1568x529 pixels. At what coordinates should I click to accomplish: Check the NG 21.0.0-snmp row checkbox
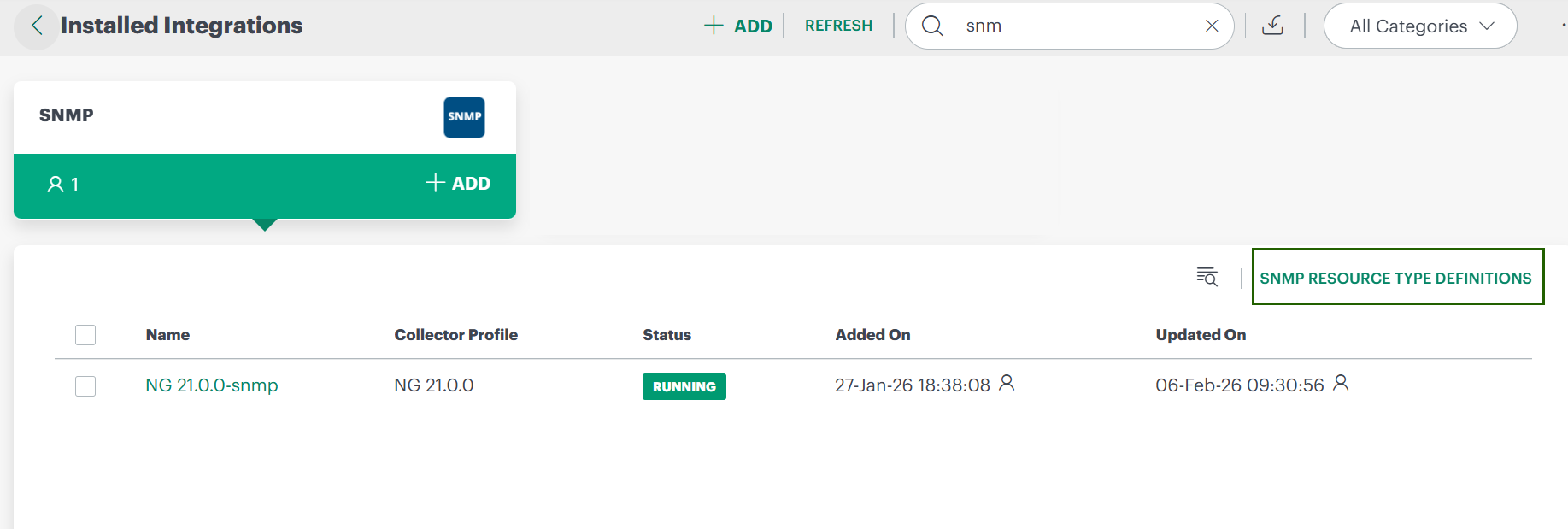tap(85, 386)
